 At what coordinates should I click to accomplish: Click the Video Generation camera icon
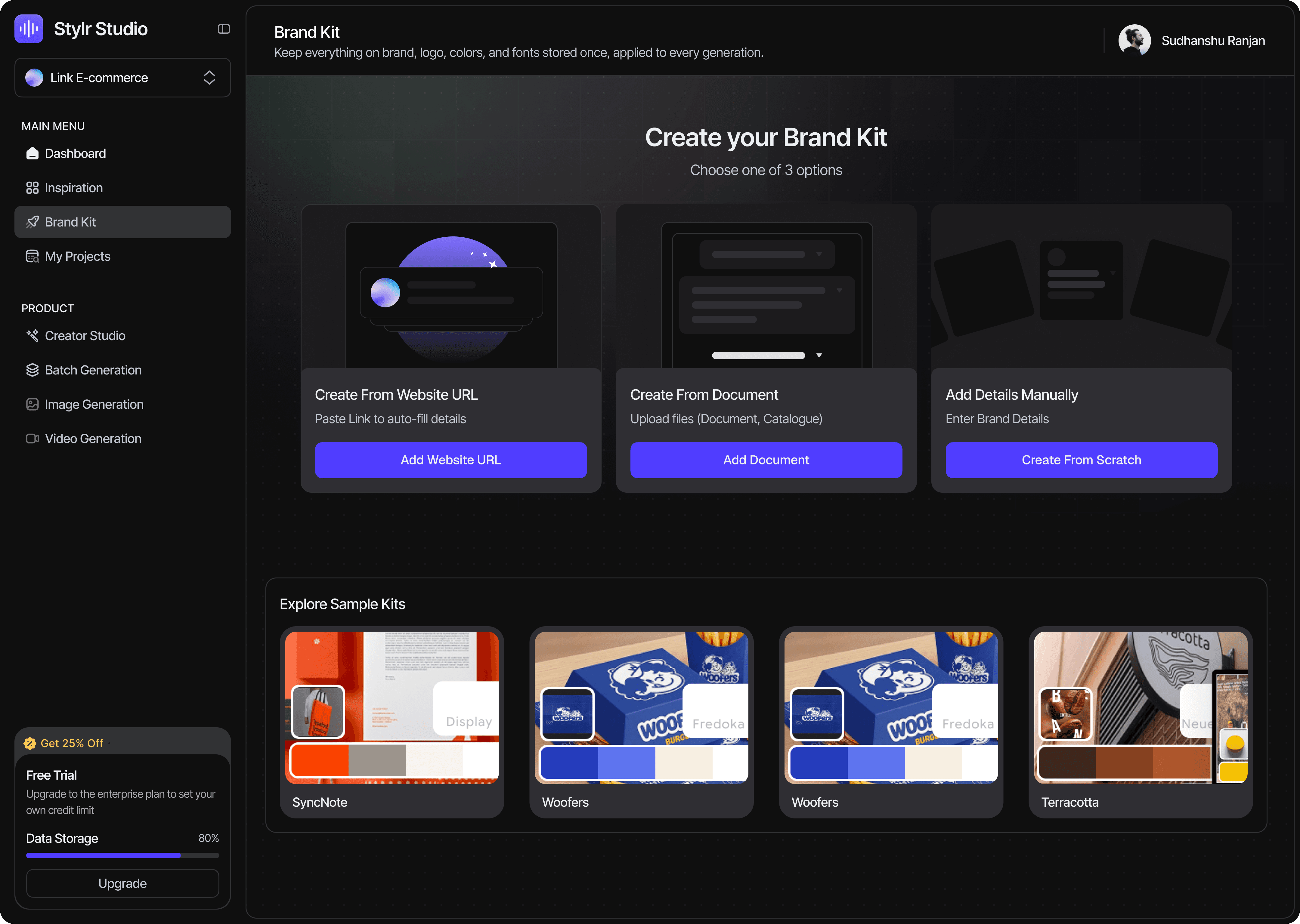[32, 439]
